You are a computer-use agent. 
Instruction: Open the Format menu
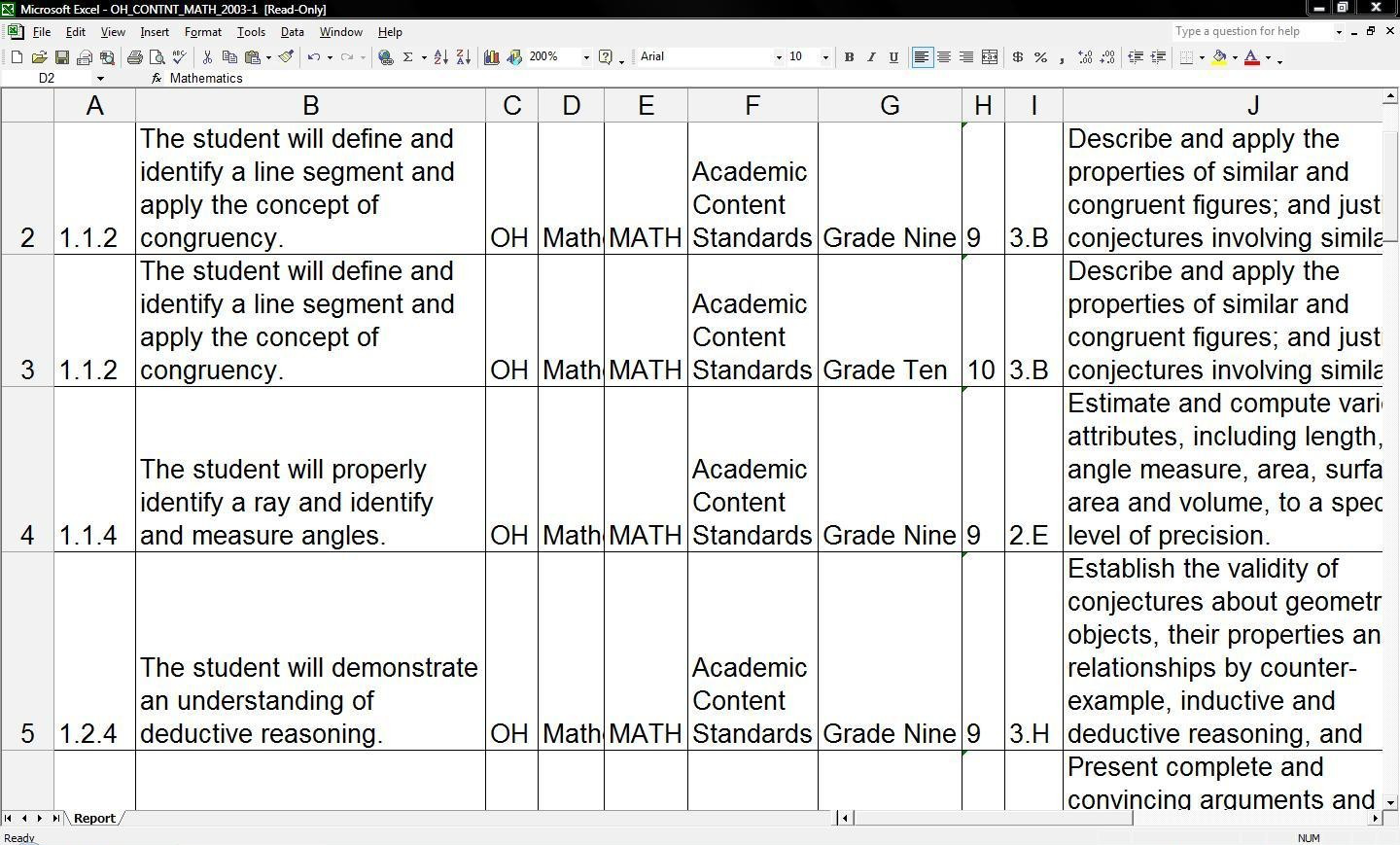[203, 32]
